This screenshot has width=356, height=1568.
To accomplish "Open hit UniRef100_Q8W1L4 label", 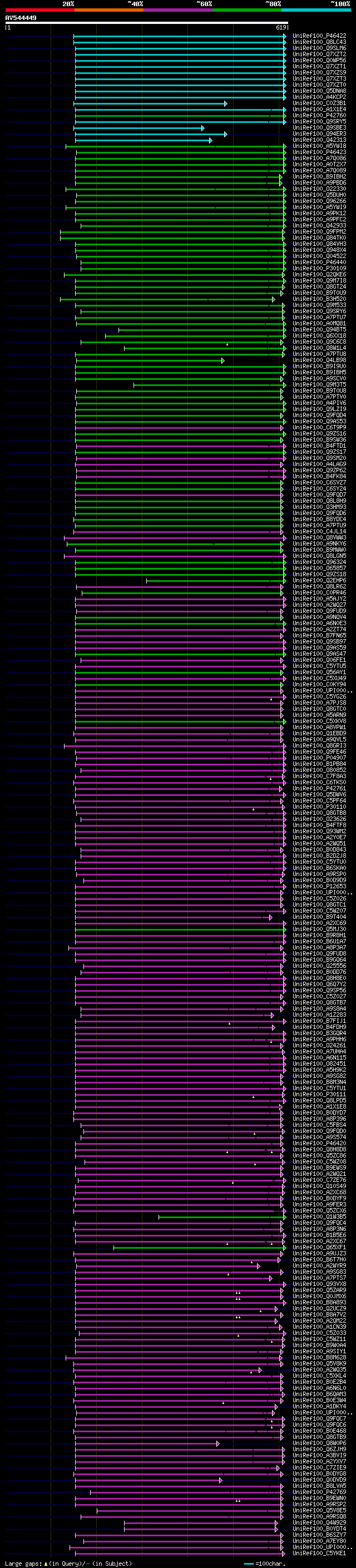I will 319,348.
